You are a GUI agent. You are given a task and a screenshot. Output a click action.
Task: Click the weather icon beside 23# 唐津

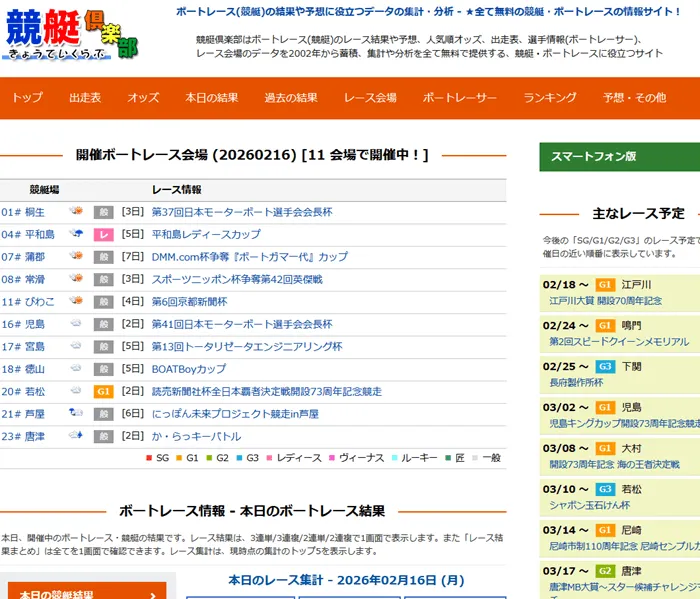coord(75,436)
